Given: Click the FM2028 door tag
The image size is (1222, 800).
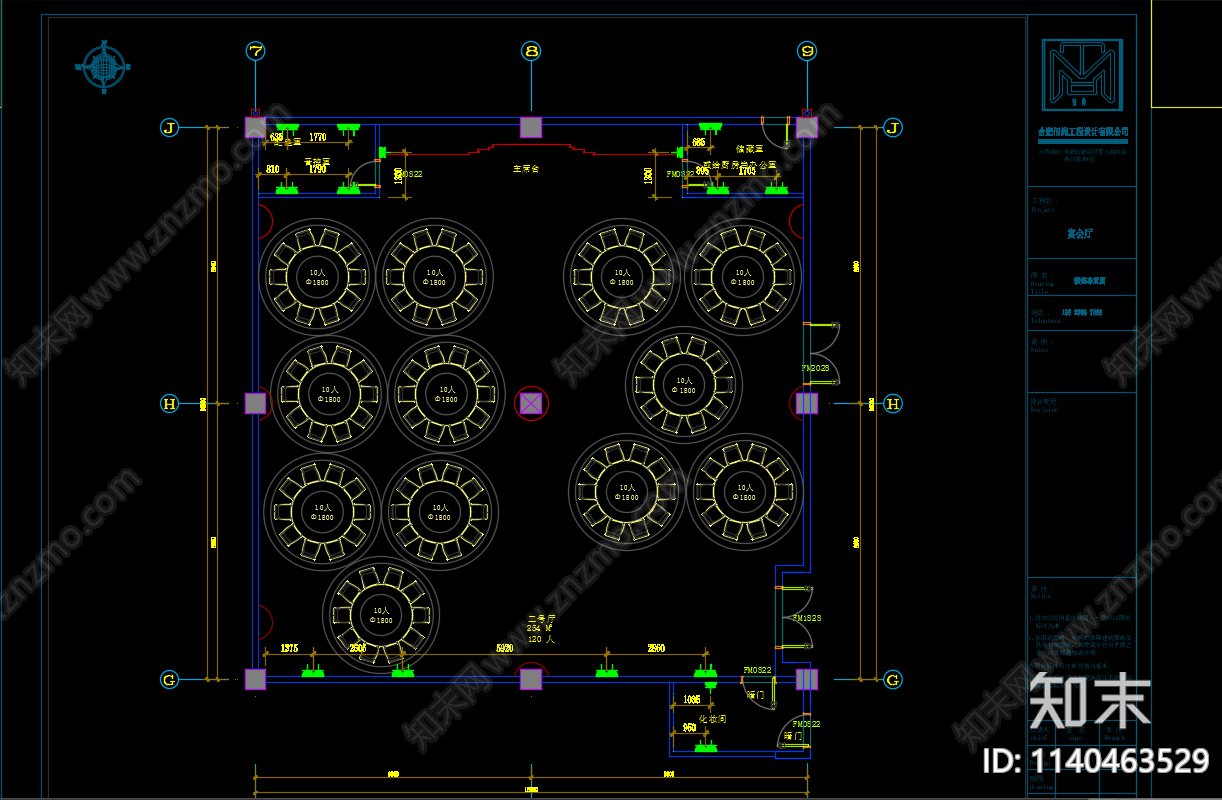Looking at the screenshot, I should click(815, 368).
